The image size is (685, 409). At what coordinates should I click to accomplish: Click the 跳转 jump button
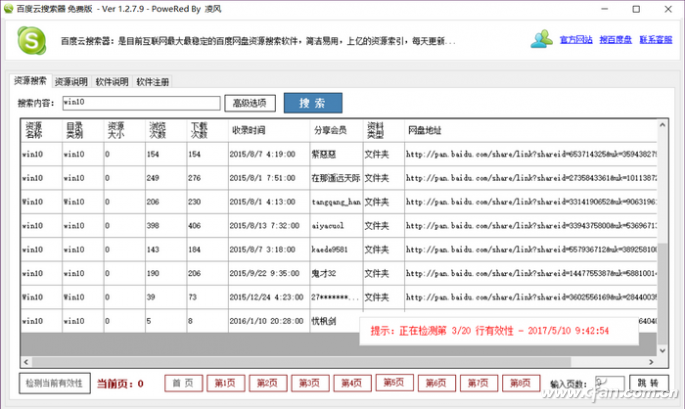pyautogui.click(x=649, y=383)
